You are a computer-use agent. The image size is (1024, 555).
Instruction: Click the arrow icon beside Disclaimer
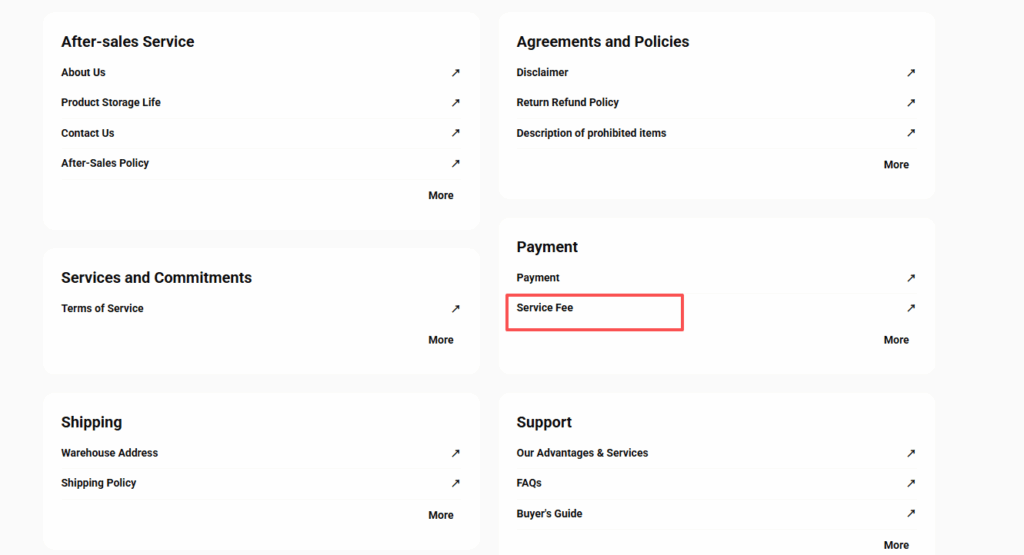tap(910, 73)
